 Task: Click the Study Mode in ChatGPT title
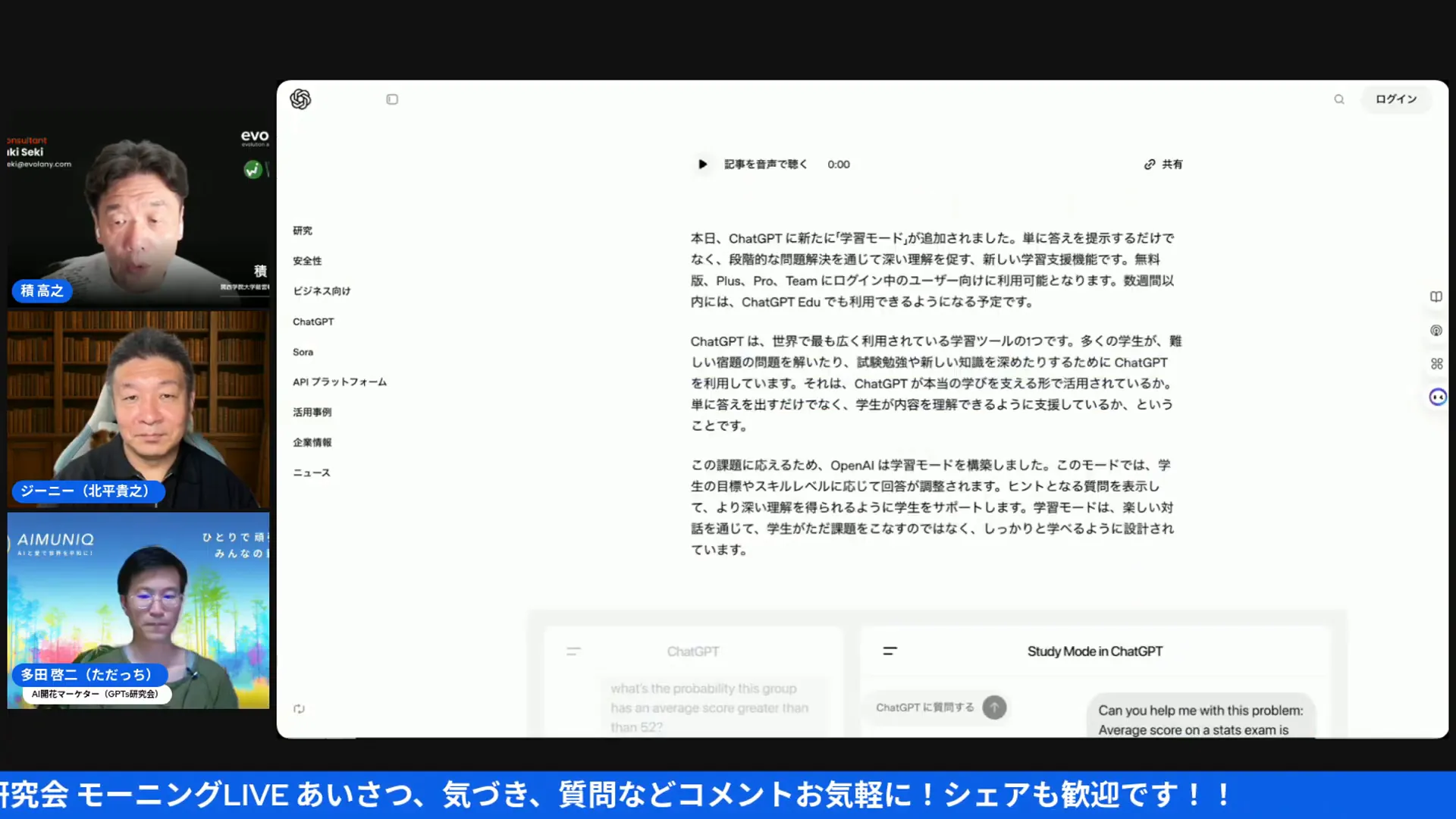click(1094, 651)
